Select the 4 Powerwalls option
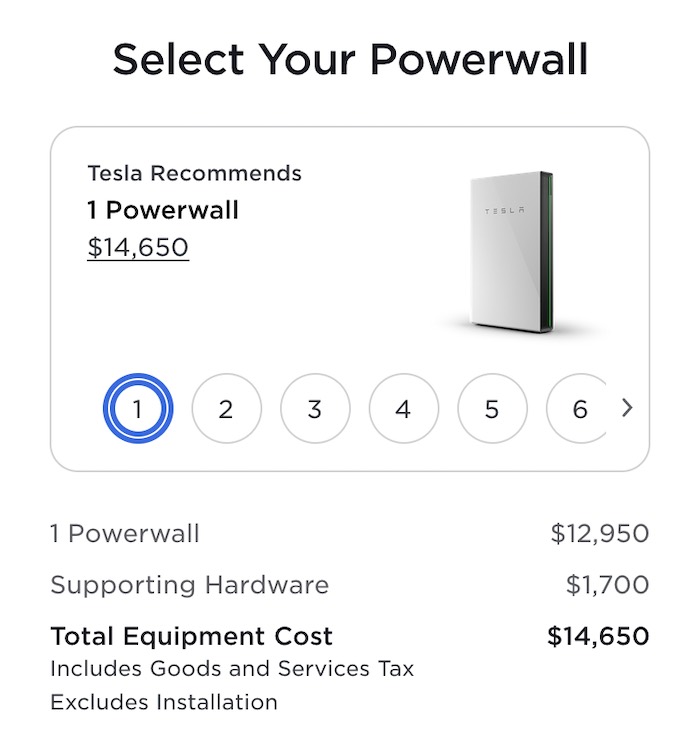The height and width of the screenshot is (730, 700). pyautogui.click(x=404, y=408)
